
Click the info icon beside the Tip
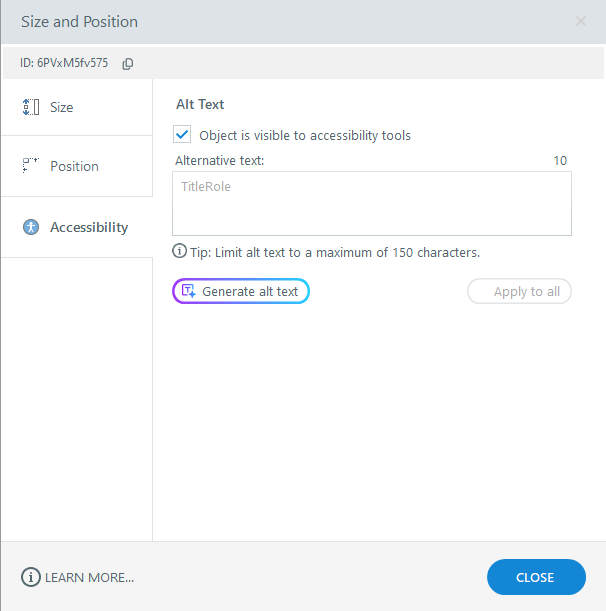click(180, 252)
